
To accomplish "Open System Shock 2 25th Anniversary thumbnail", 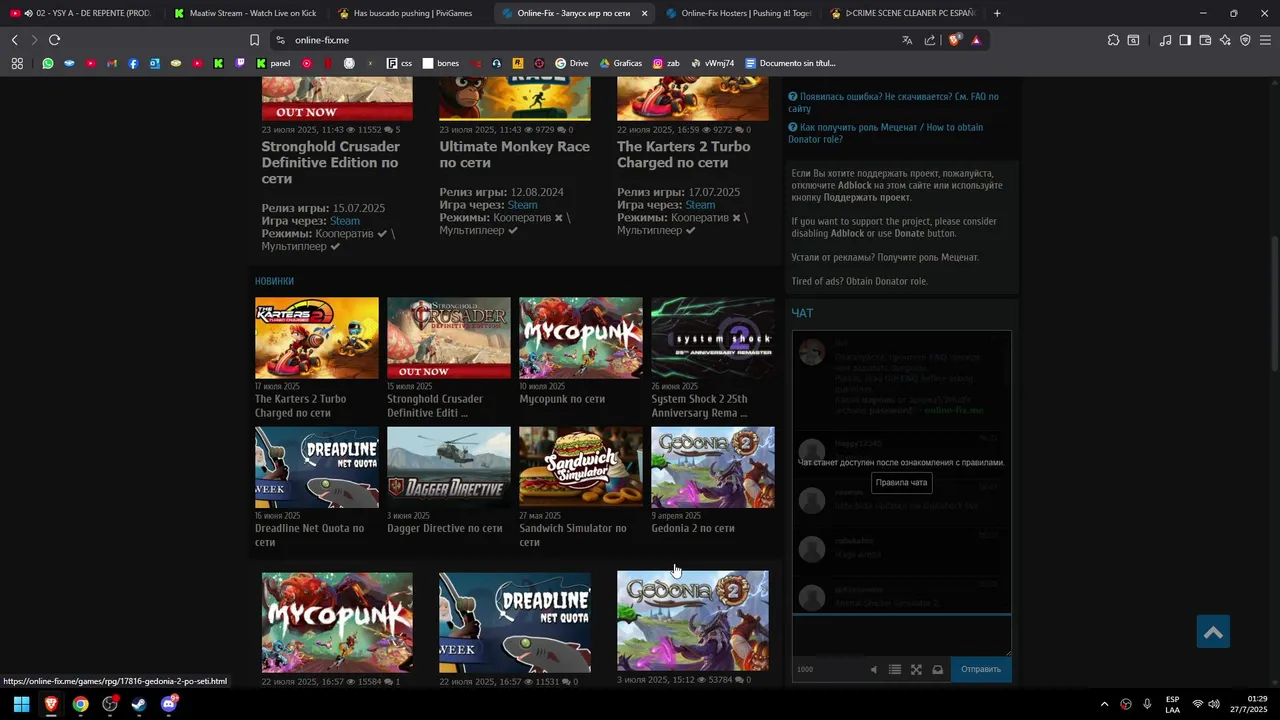I will 712,337.
